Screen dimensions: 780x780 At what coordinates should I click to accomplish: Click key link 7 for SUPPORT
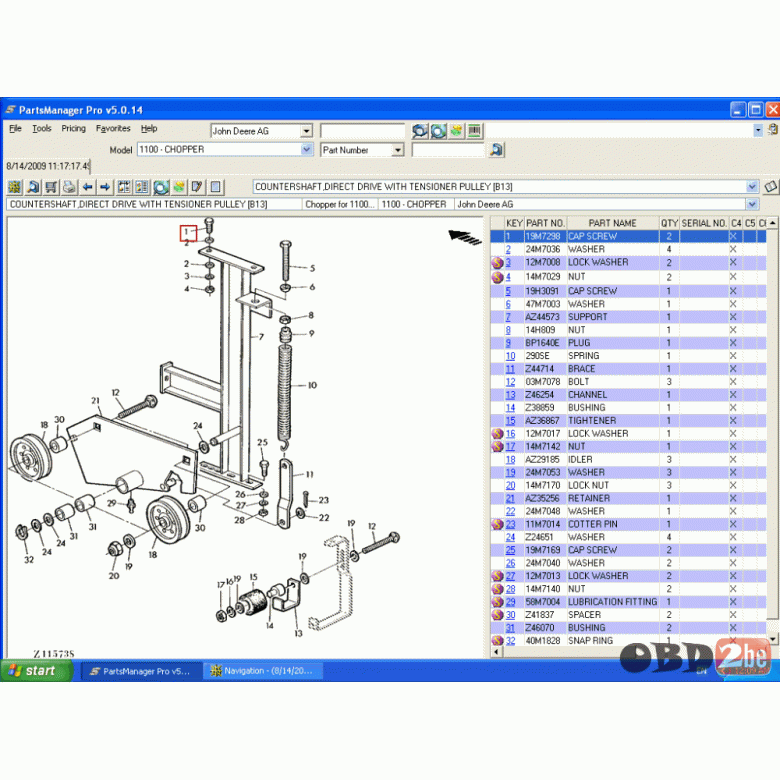point(508,317)
